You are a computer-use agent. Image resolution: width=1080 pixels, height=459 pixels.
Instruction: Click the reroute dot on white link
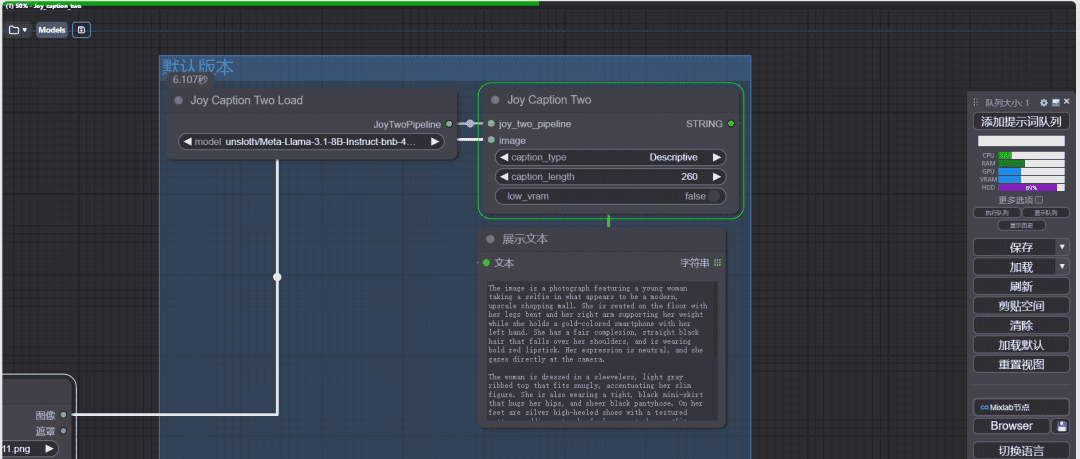click(x=278, y=277)
